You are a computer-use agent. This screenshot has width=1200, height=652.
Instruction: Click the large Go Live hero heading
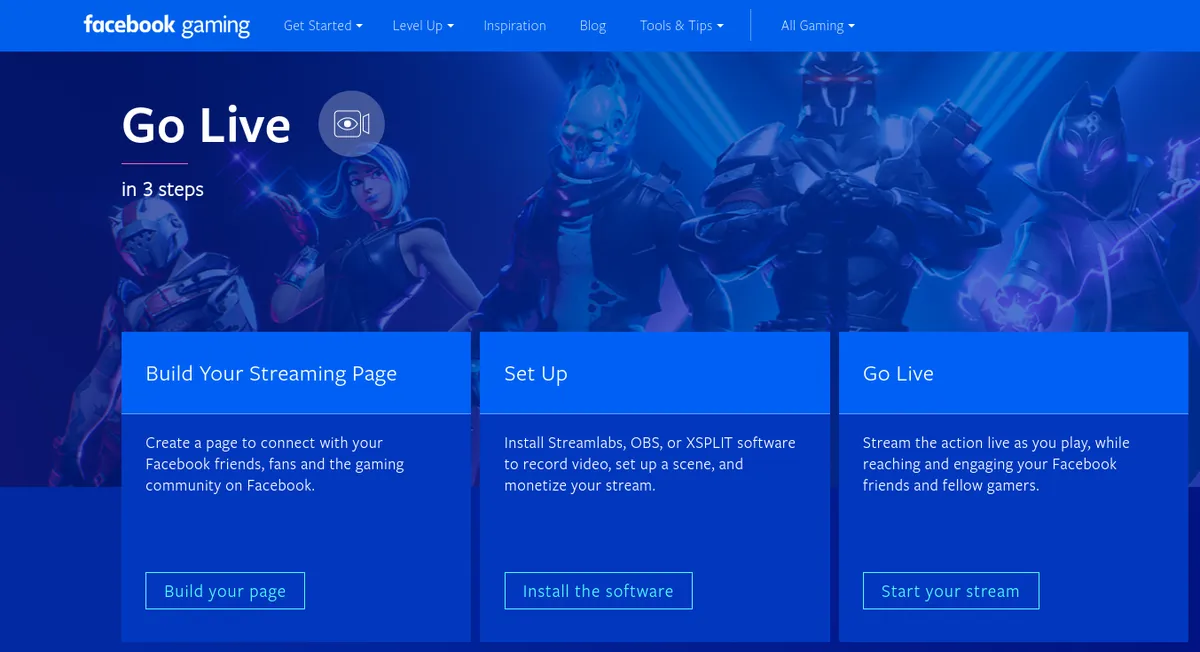pos(206,126)
